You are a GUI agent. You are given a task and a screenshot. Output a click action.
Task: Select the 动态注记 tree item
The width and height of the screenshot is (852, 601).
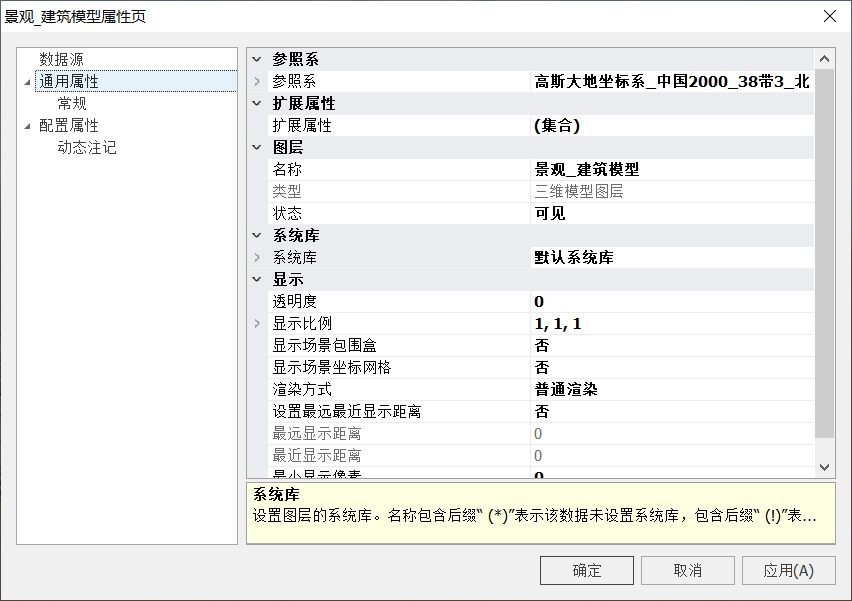point(86,148)
